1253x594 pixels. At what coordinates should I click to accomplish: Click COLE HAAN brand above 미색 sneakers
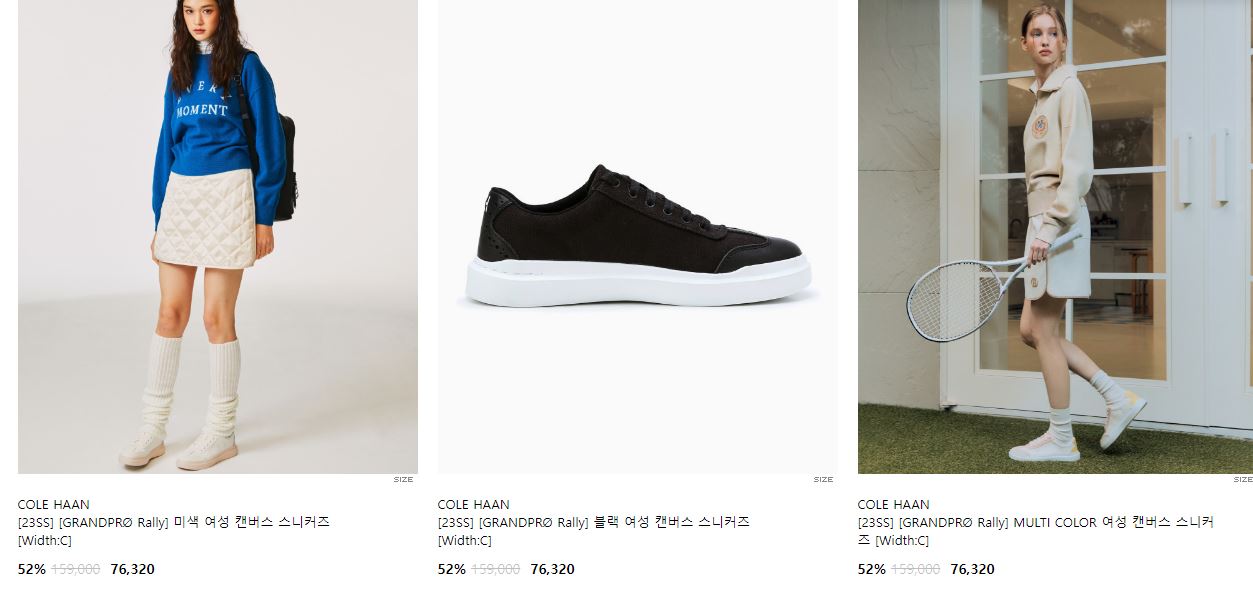[x=54, y=505]
